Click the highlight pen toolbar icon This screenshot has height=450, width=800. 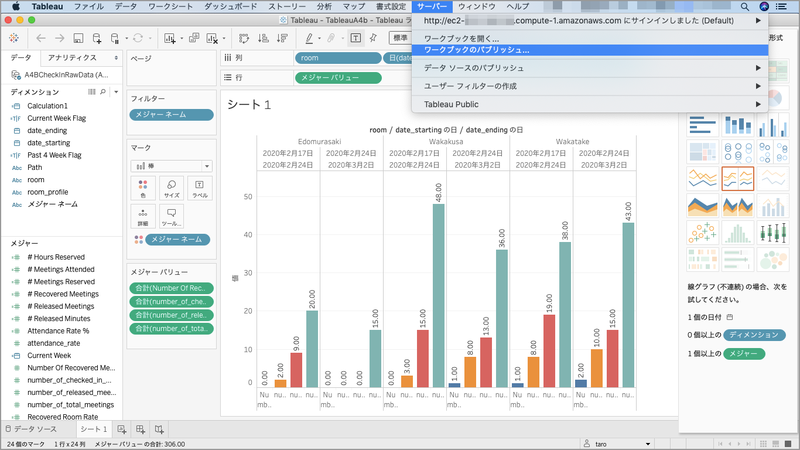[309, 38]
